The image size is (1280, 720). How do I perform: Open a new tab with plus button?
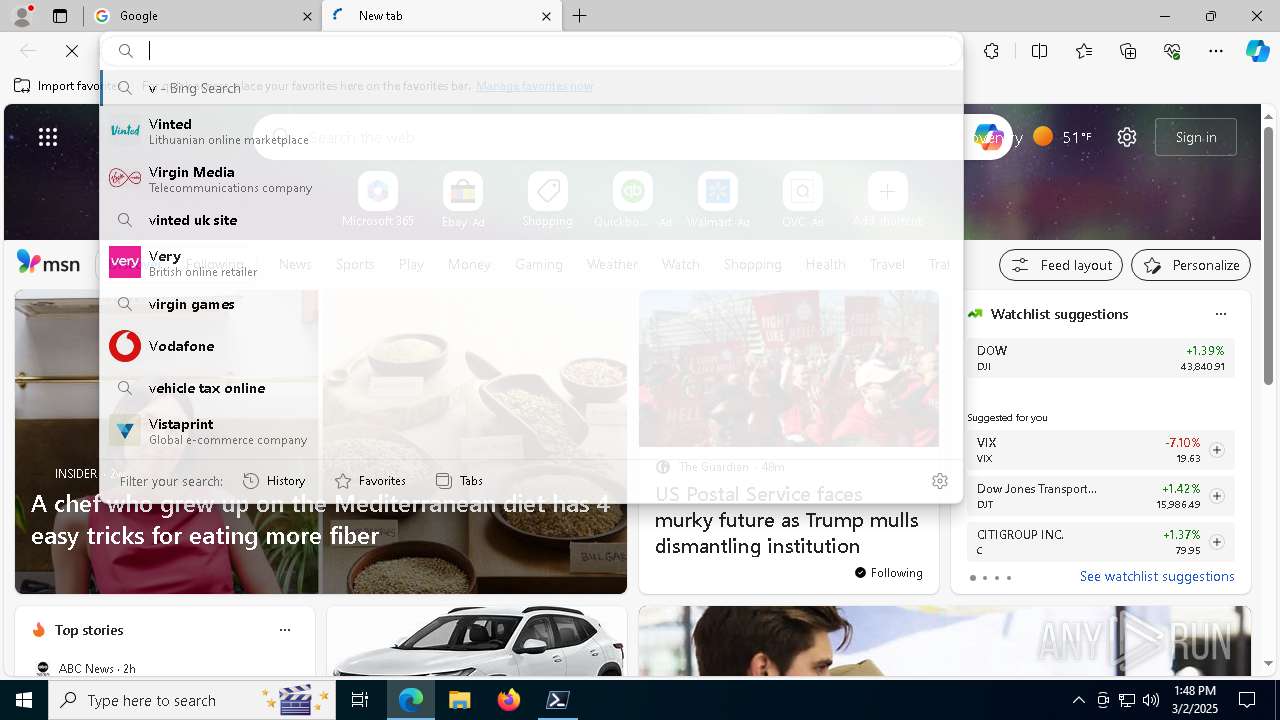[580, 16]
